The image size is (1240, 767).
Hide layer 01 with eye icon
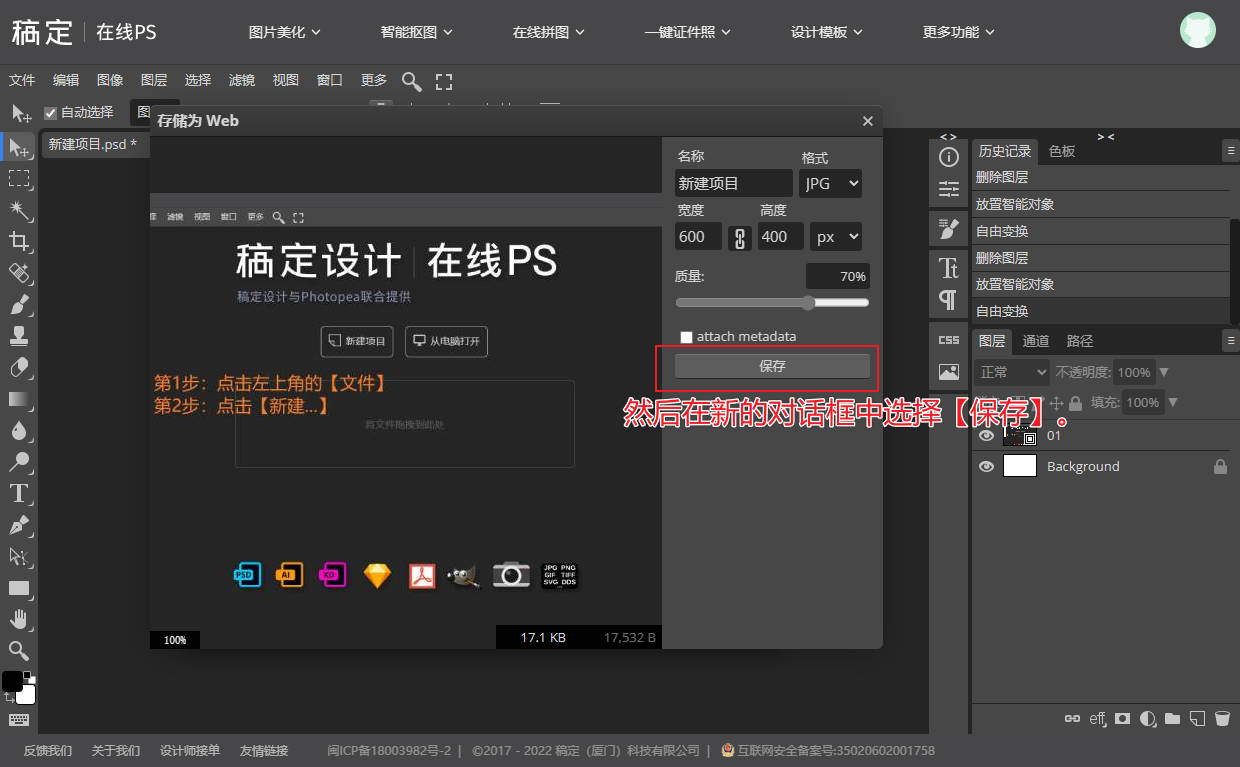click(986, 436)
